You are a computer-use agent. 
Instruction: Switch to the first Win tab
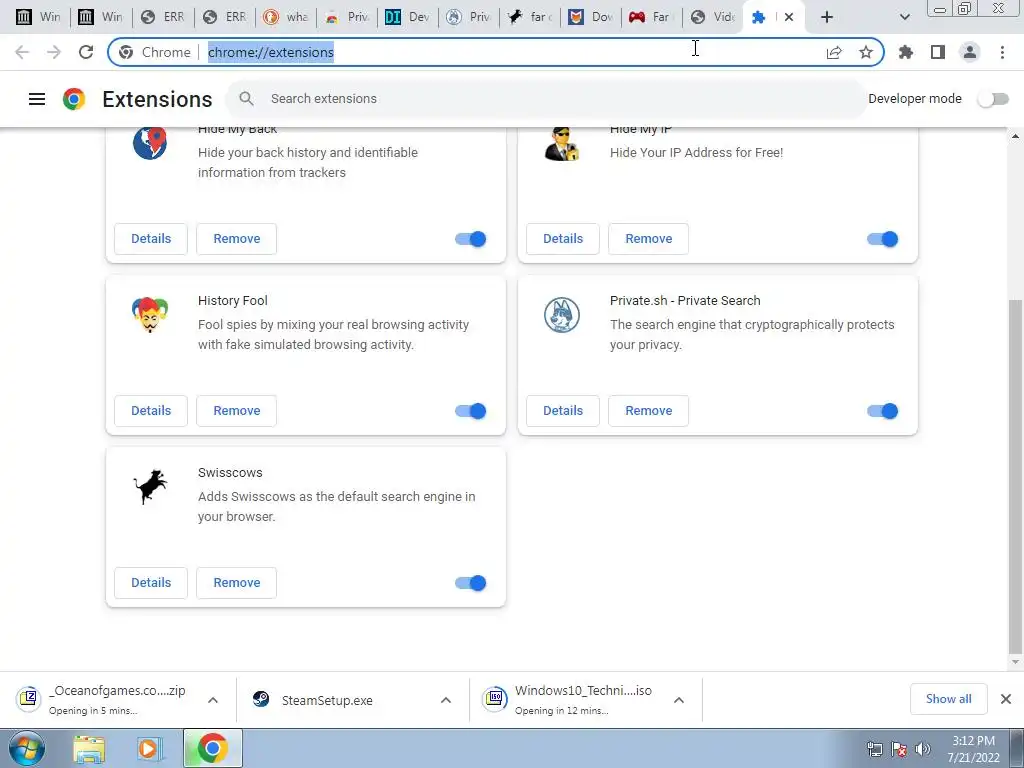(x=38, y=17)
